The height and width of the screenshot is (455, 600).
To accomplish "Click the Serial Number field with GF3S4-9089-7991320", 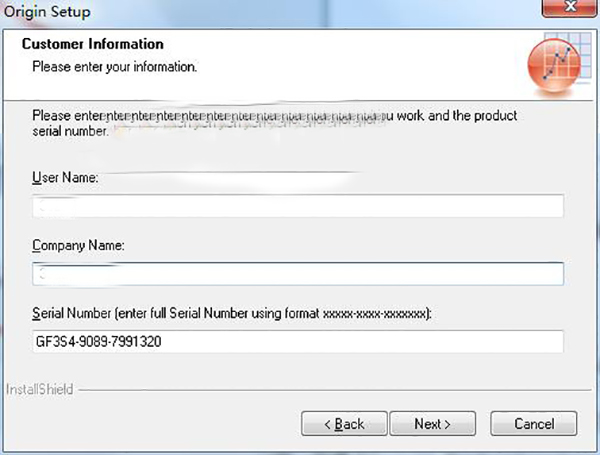I will tap(298, 341).
